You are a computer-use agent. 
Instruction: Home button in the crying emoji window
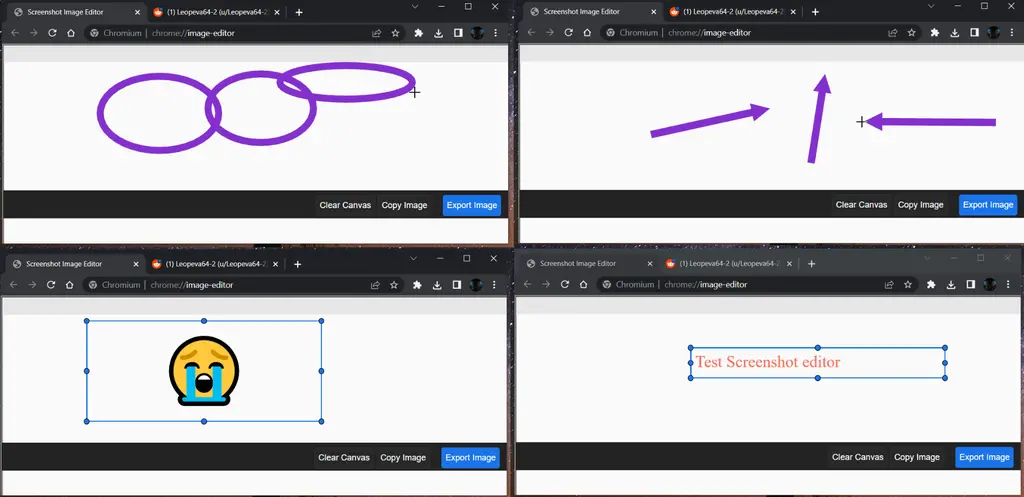pyautogui.click(x=69, y=285)
